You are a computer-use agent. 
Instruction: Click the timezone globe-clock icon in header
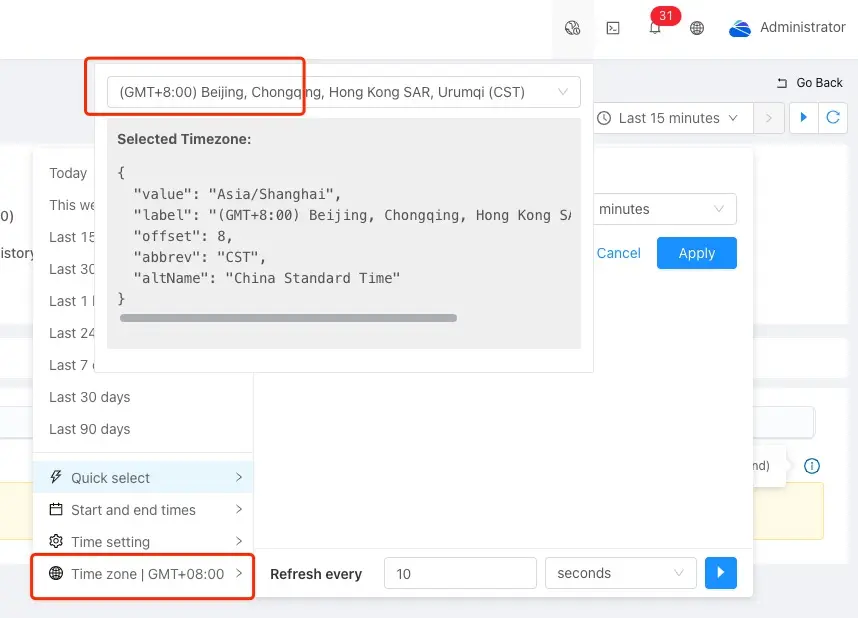[x=572, y=27]
